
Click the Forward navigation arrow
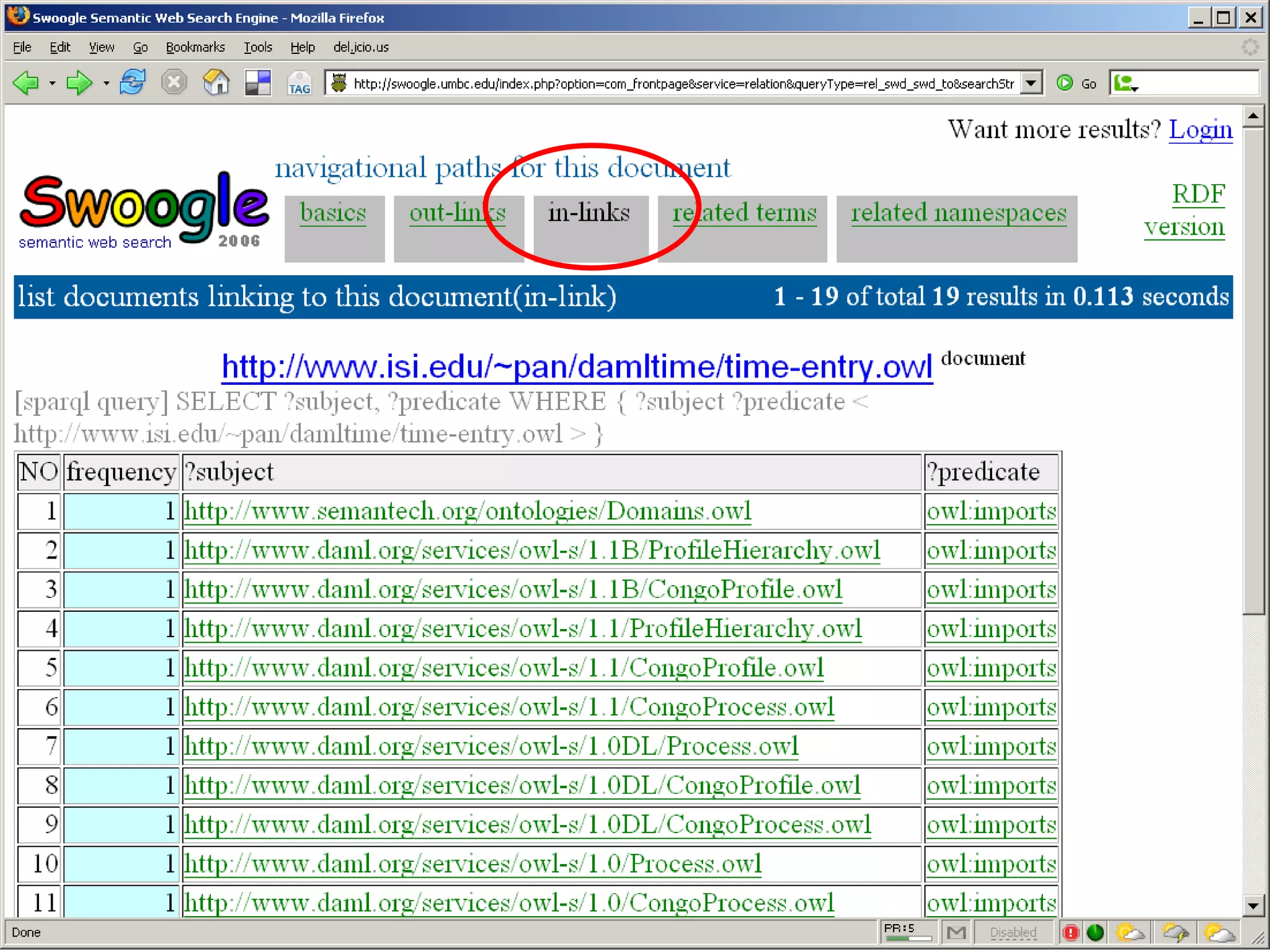tap(78, 82)
